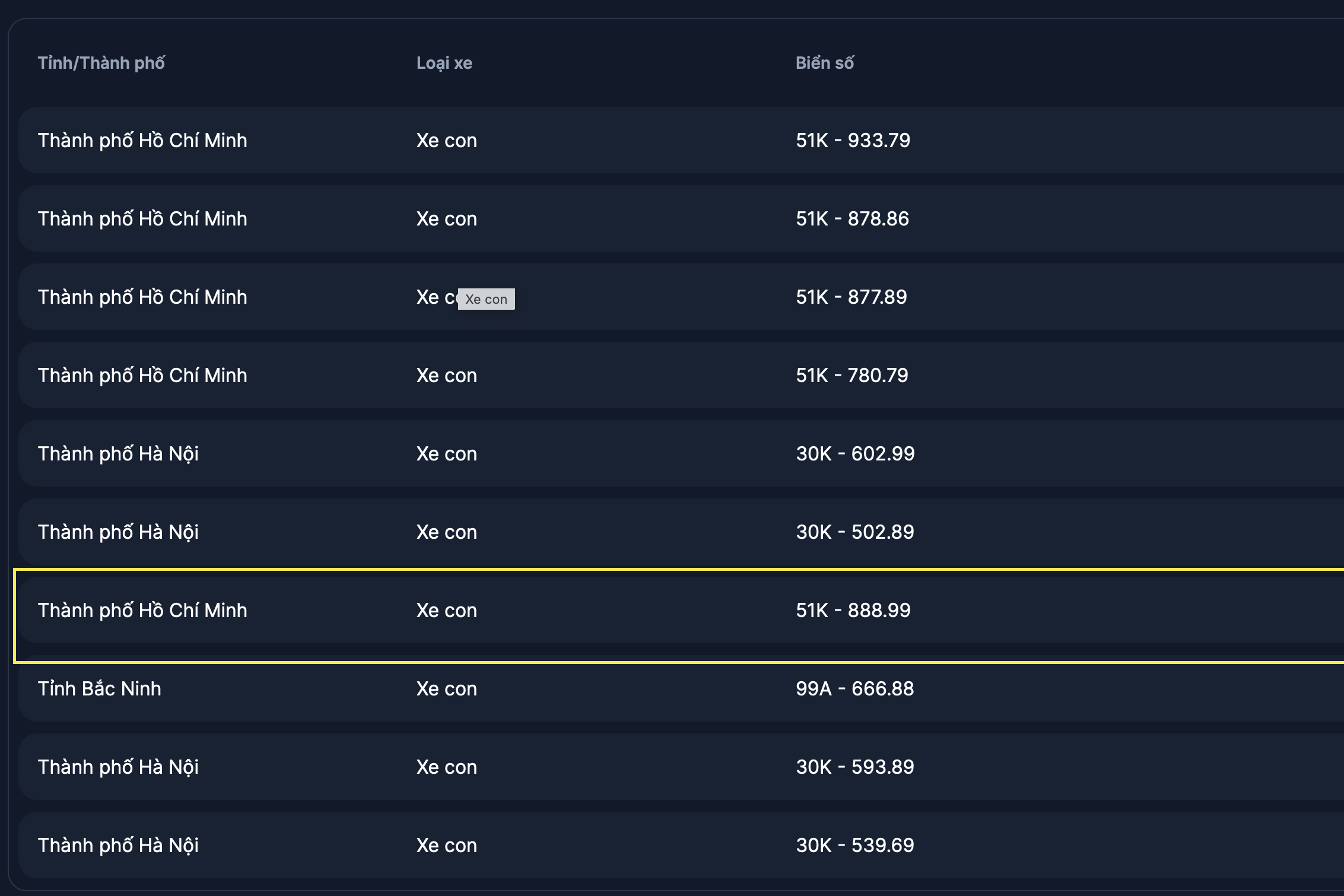The width and height of the screenshot is (1344, 896).
Task: Click Xe con in the Bắc Ninh row
Action: pos(446,689)
